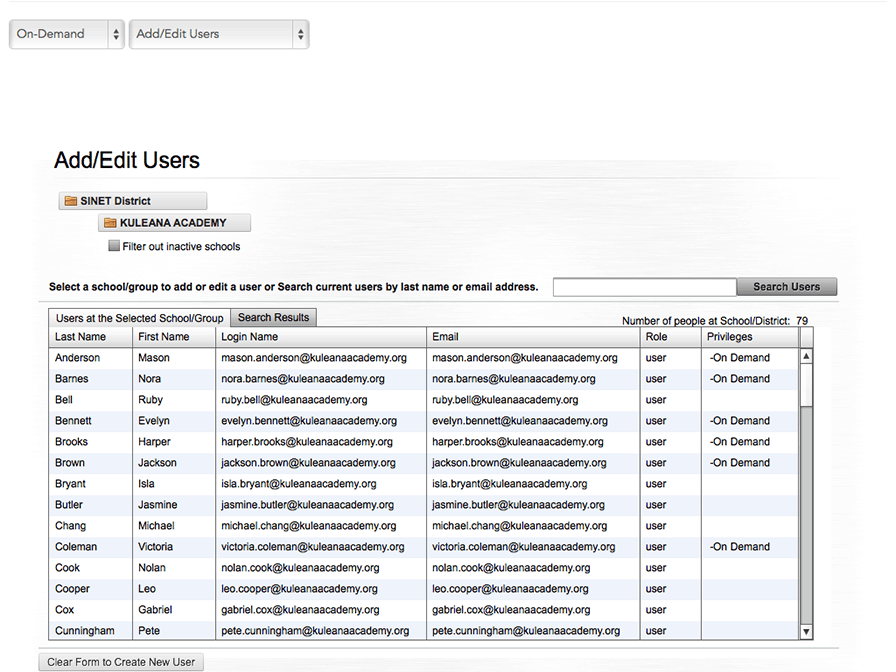Click login name leo.cooper@kuleanaacademy.org
Screen dimensions: 896x672
click(x=299, y=589)
